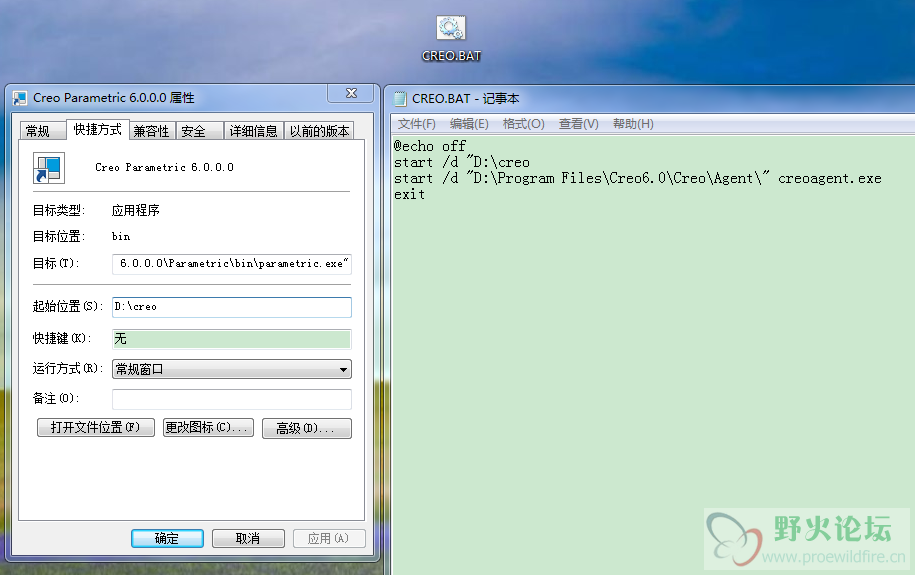Open Notepad 格式(O) menu
Image resolution: width=915 pixels, height=575 pixels.
click(523, 124)
